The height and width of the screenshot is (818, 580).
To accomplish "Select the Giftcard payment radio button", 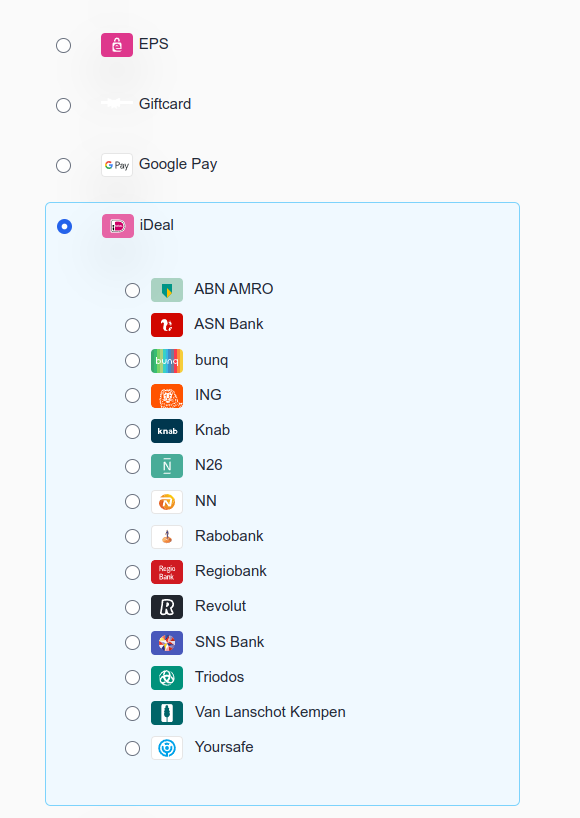I will pyautogui.click(x=64, y=105).
